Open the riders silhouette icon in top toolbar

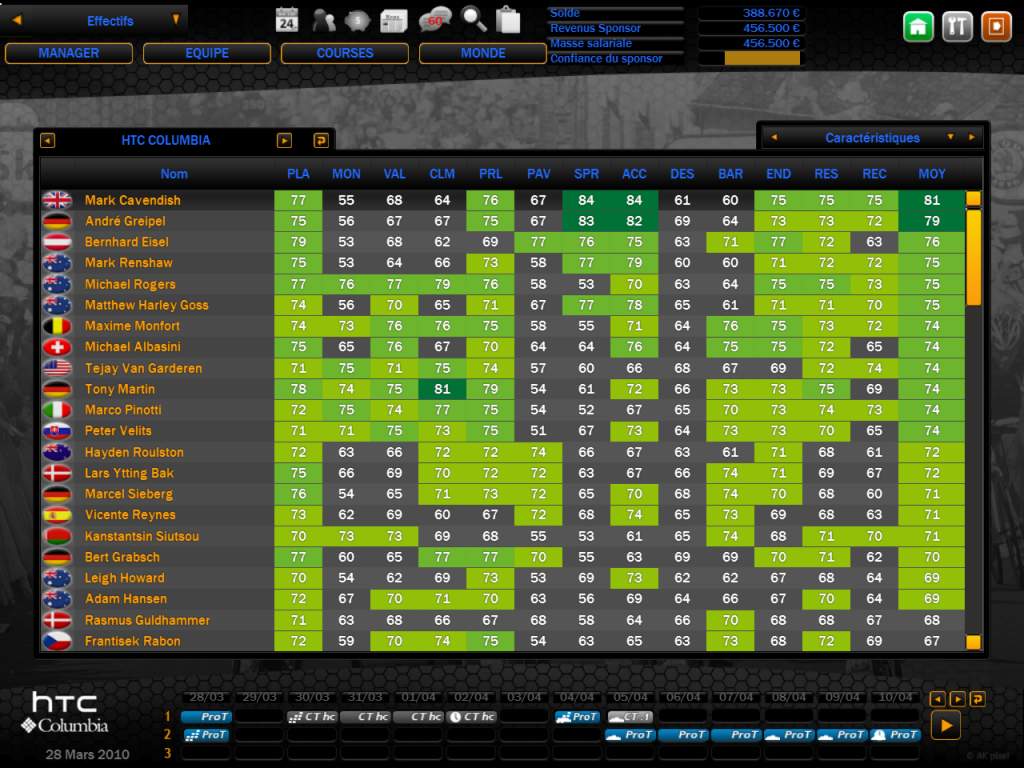[x=323, y=20]
